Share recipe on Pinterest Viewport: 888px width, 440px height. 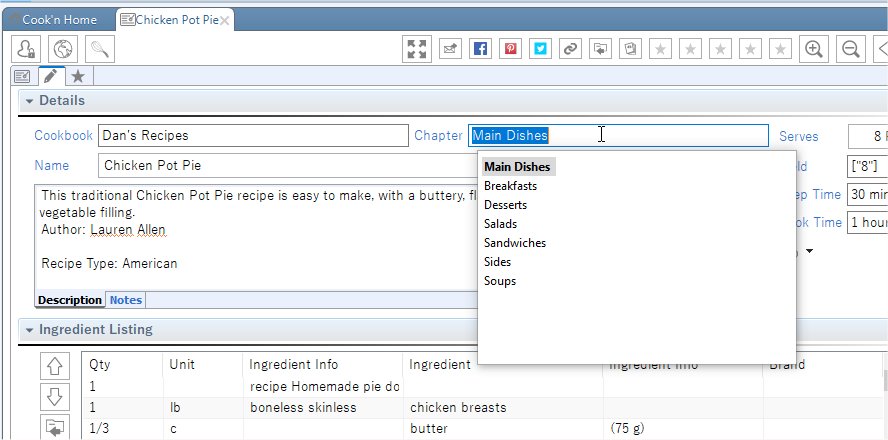[x=510, y=48]
